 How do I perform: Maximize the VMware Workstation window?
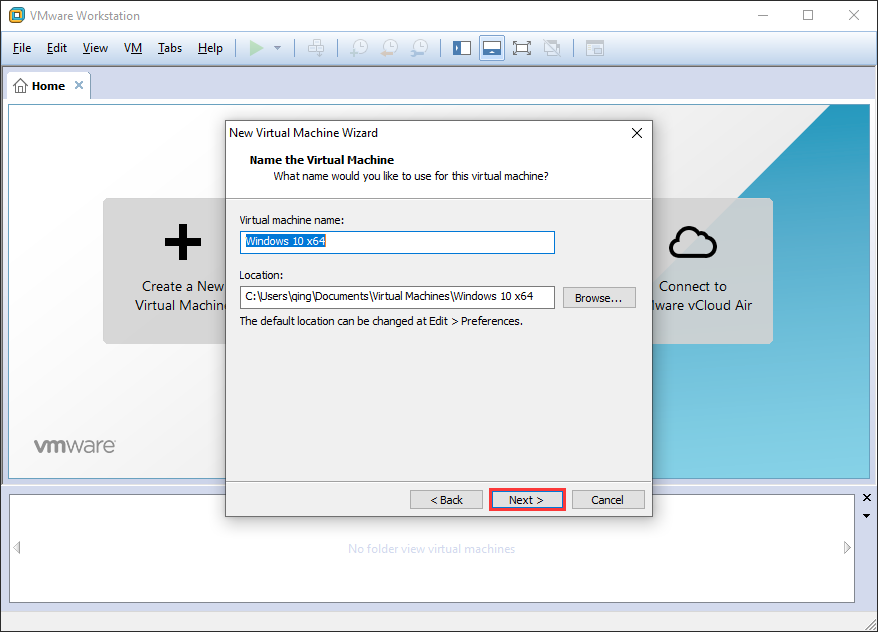coord(808,15)
